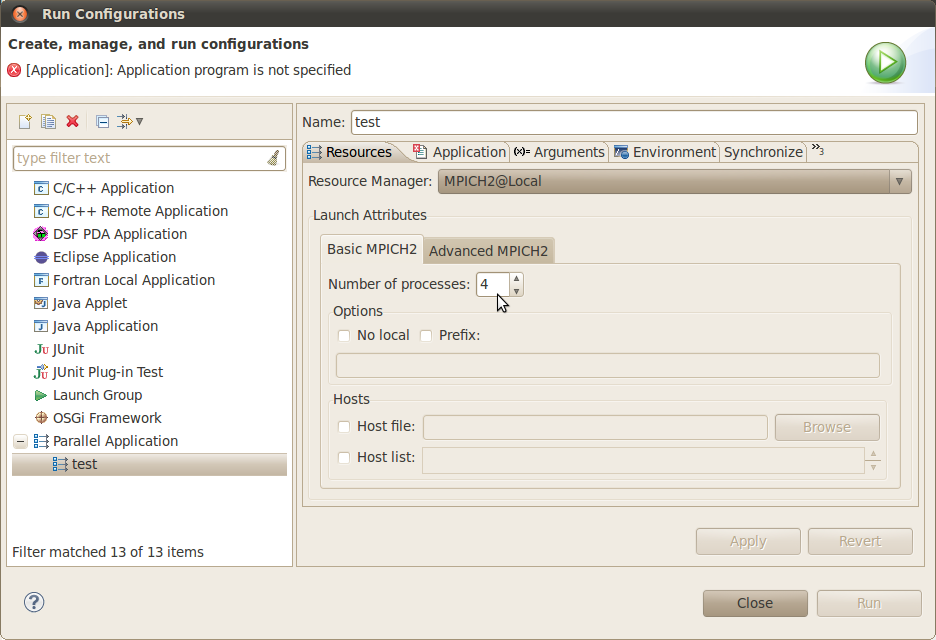
Task: Close the Run Configurations dialog window
Action: tap(20, 14)
